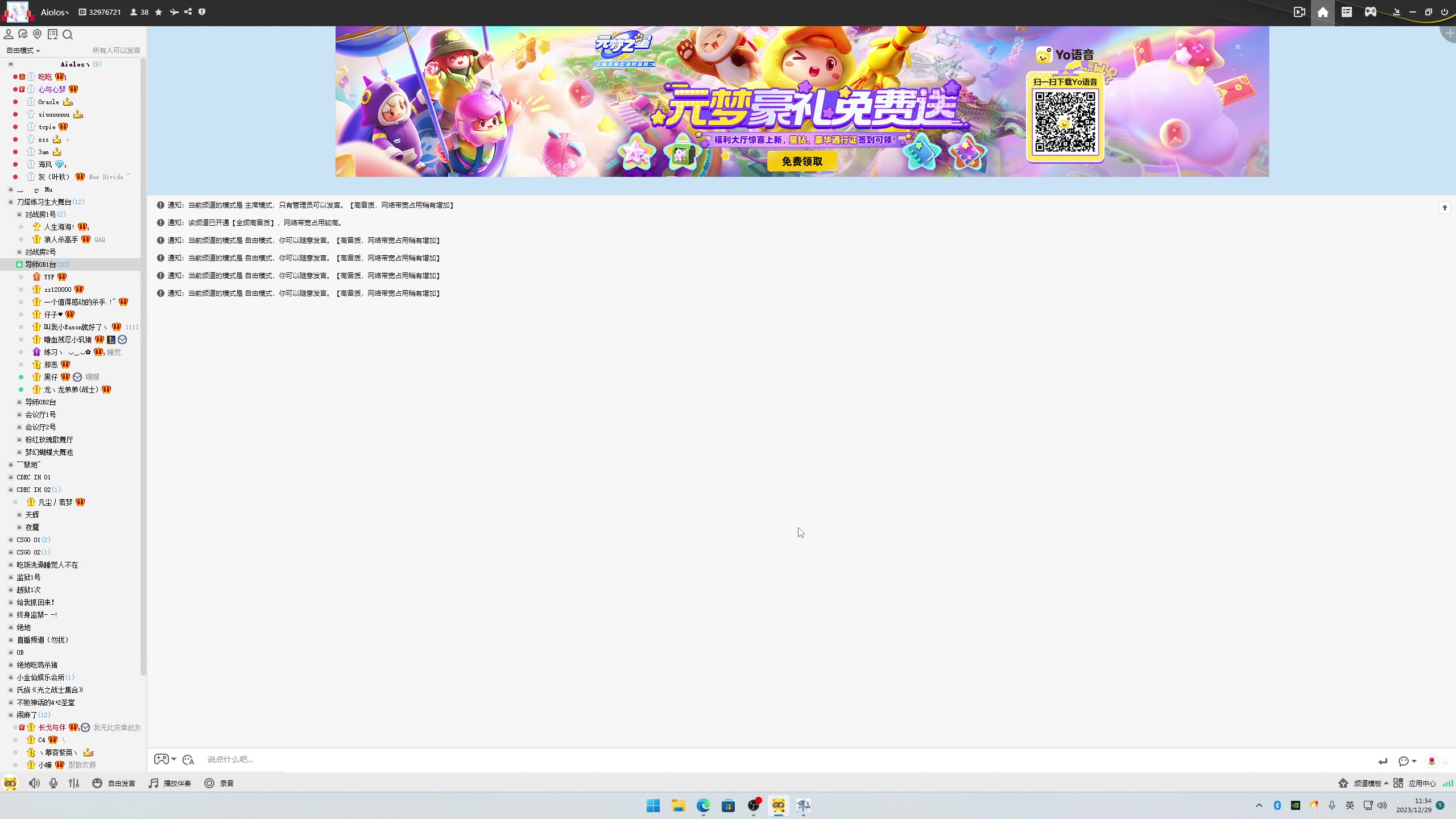The image size is (1456, 819).
Task: Expand the CSGO 01 channel
Action: 11,540
